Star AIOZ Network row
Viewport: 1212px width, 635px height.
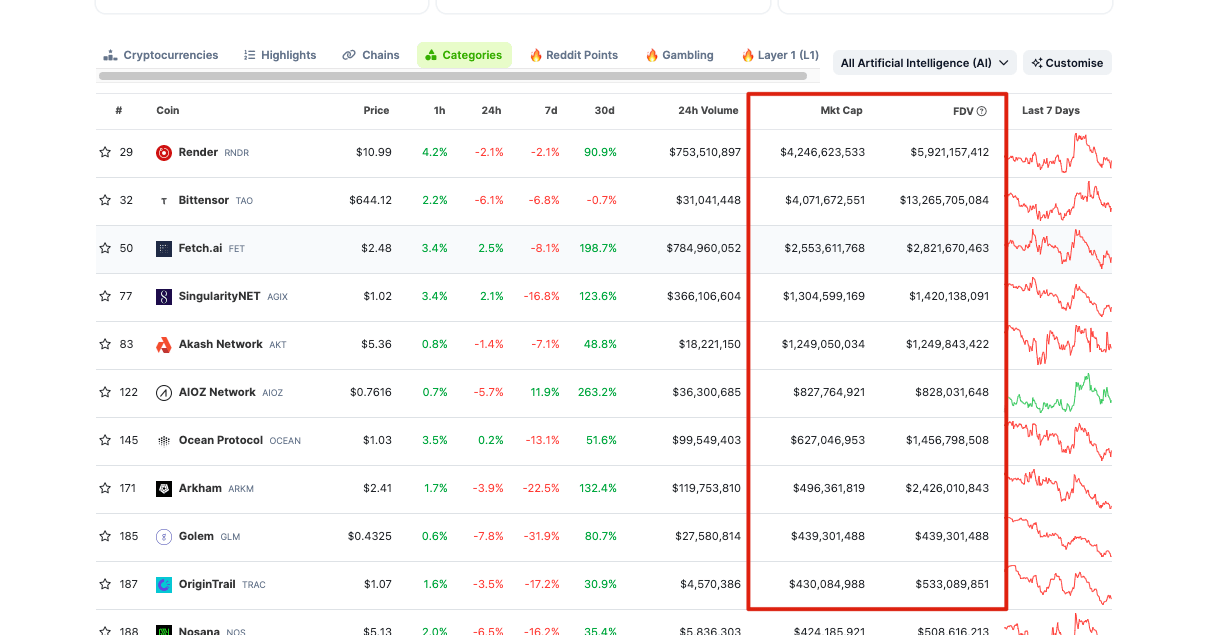coord(105,393)
